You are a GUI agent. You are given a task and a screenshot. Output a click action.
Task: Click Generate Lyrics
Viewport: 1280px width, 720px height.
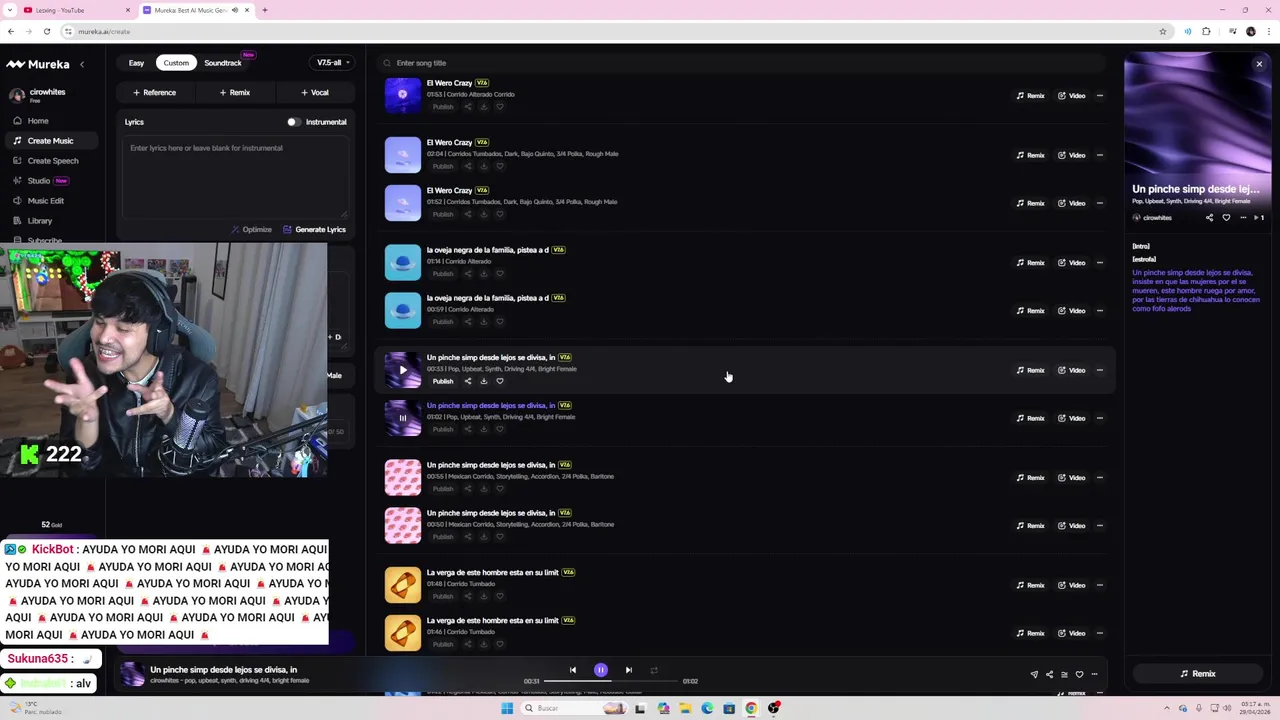tap(314, 230)
